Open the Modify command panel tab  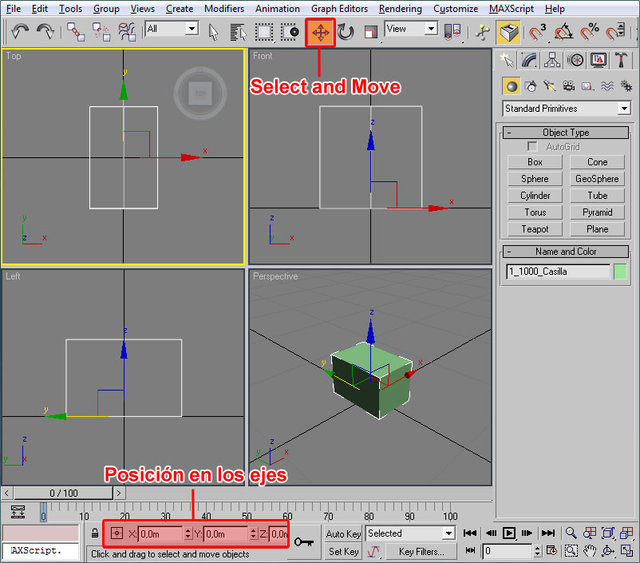click(x=530, y=61)
